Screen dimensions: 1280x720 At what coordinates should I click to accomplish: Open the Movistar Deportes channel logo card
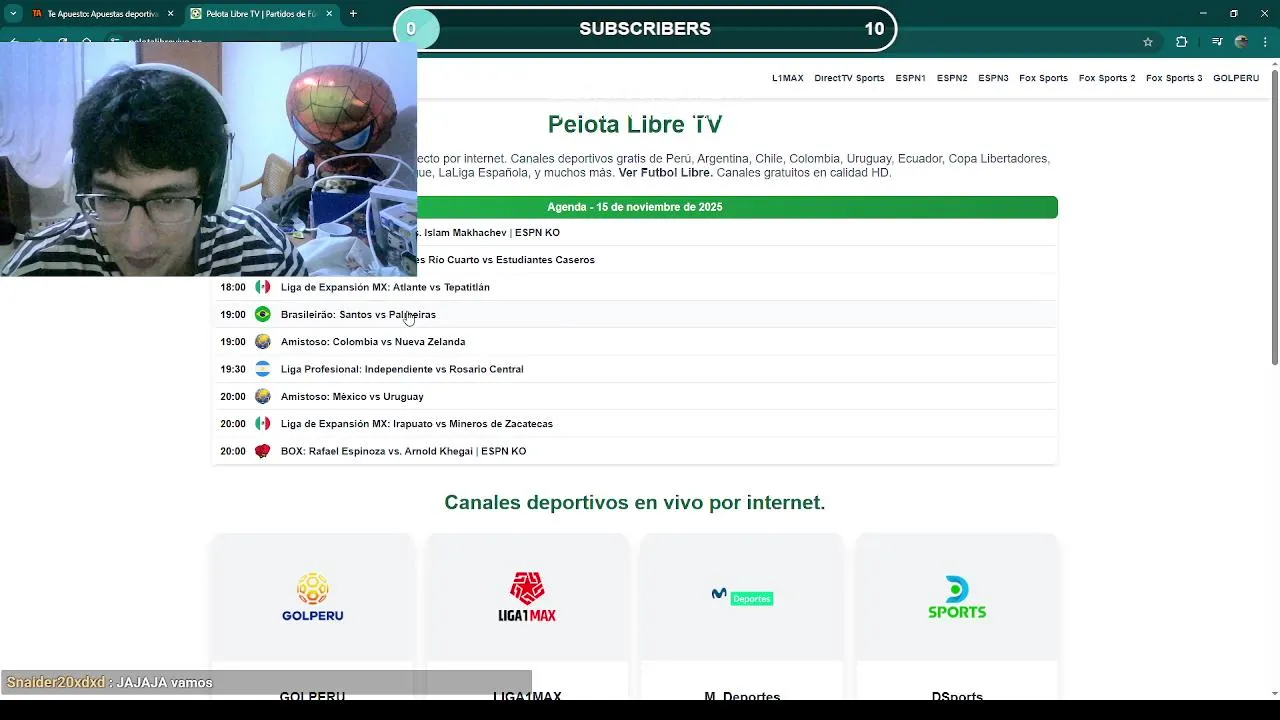tap(742, 597)
